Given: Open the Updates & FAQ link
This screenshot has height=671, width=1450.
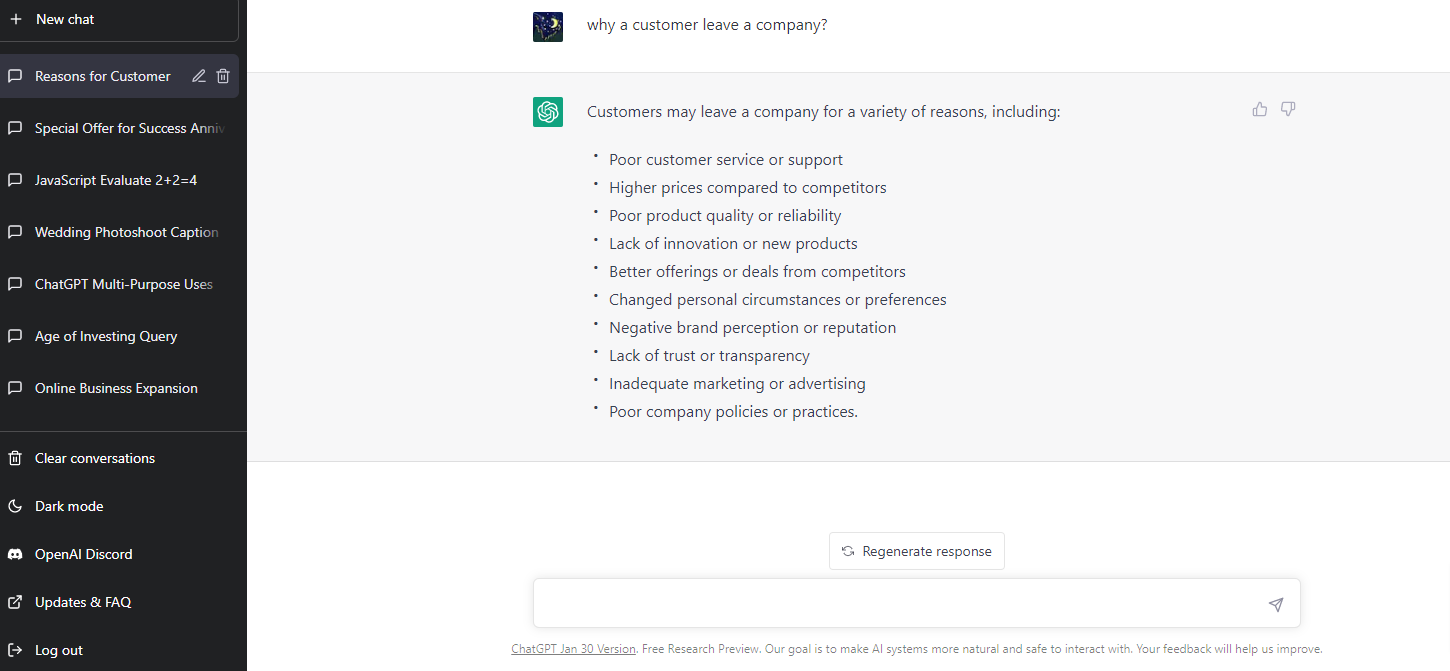Looking at the screenshot, I should coord(82,602).
